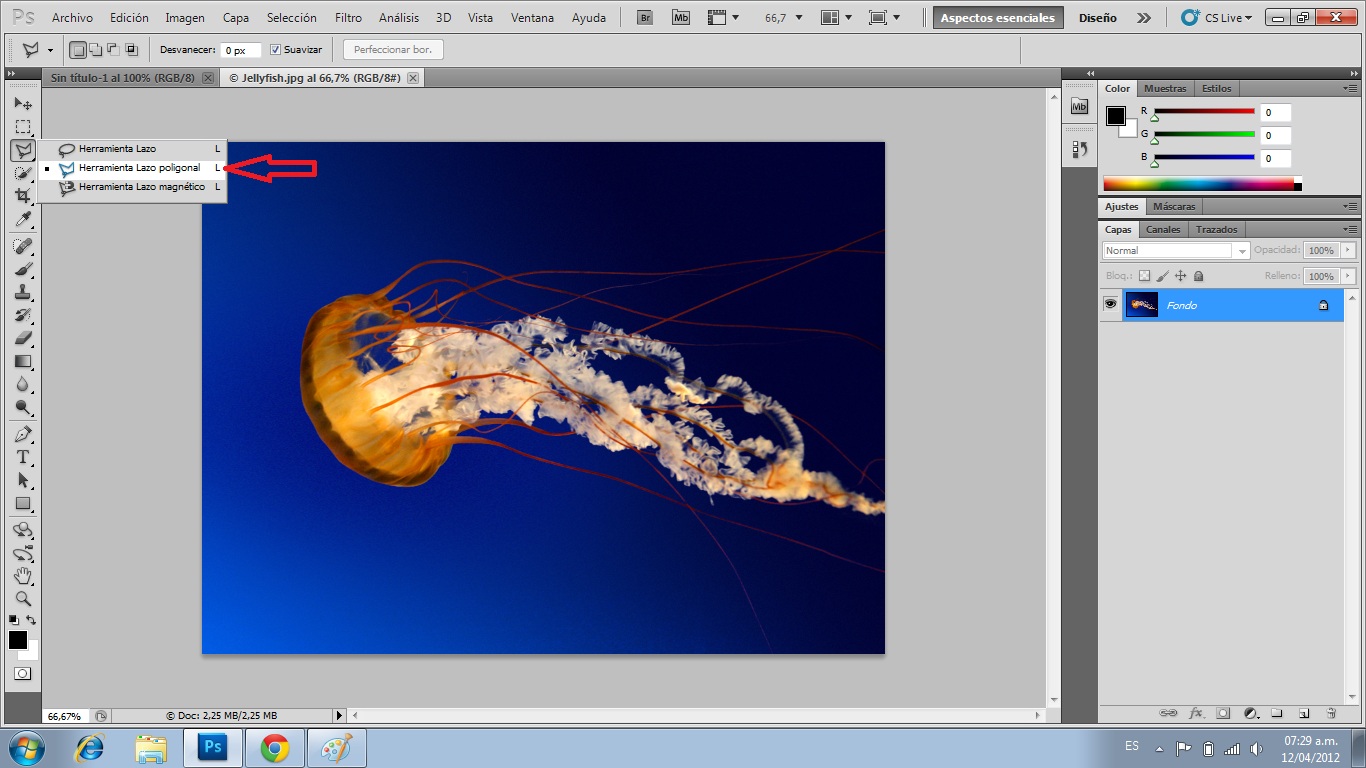Select the Pen tool

(22, 434)
